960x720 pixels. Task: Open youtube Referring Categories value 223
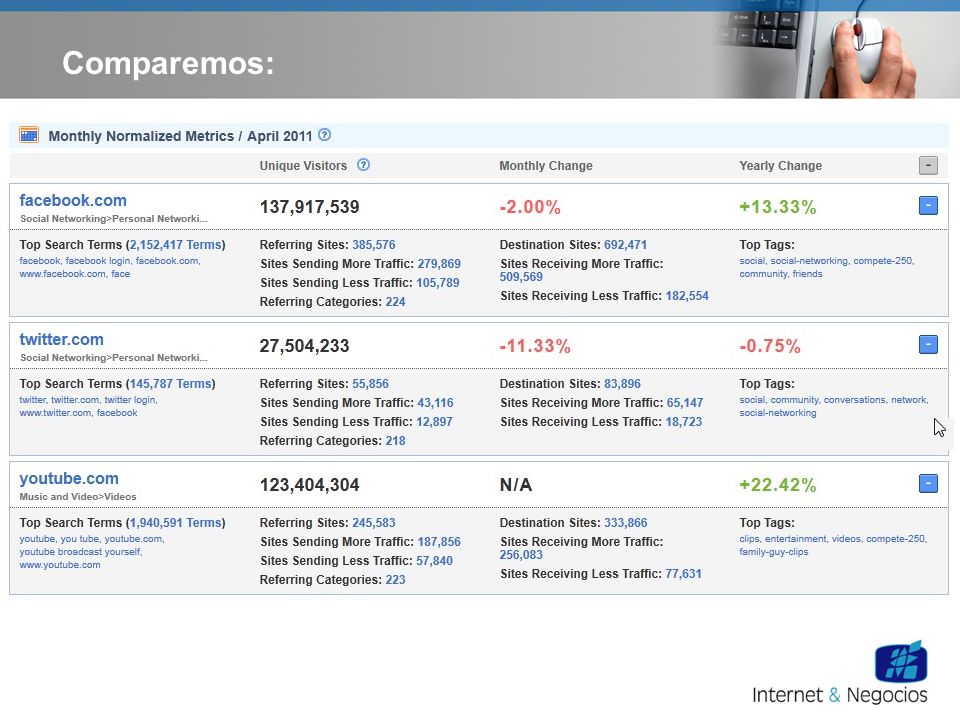point(396,580)
